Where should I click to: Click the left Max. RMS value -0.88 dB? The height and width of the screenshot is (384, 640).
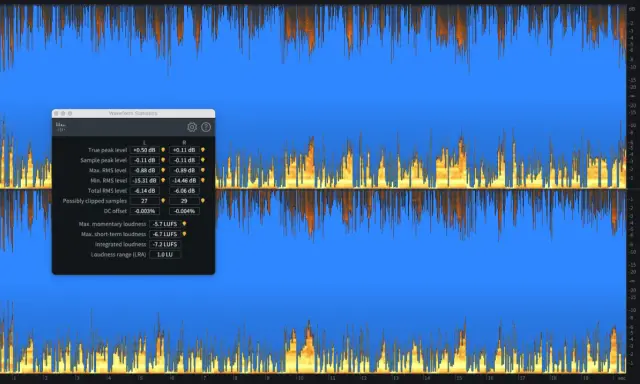144,170
